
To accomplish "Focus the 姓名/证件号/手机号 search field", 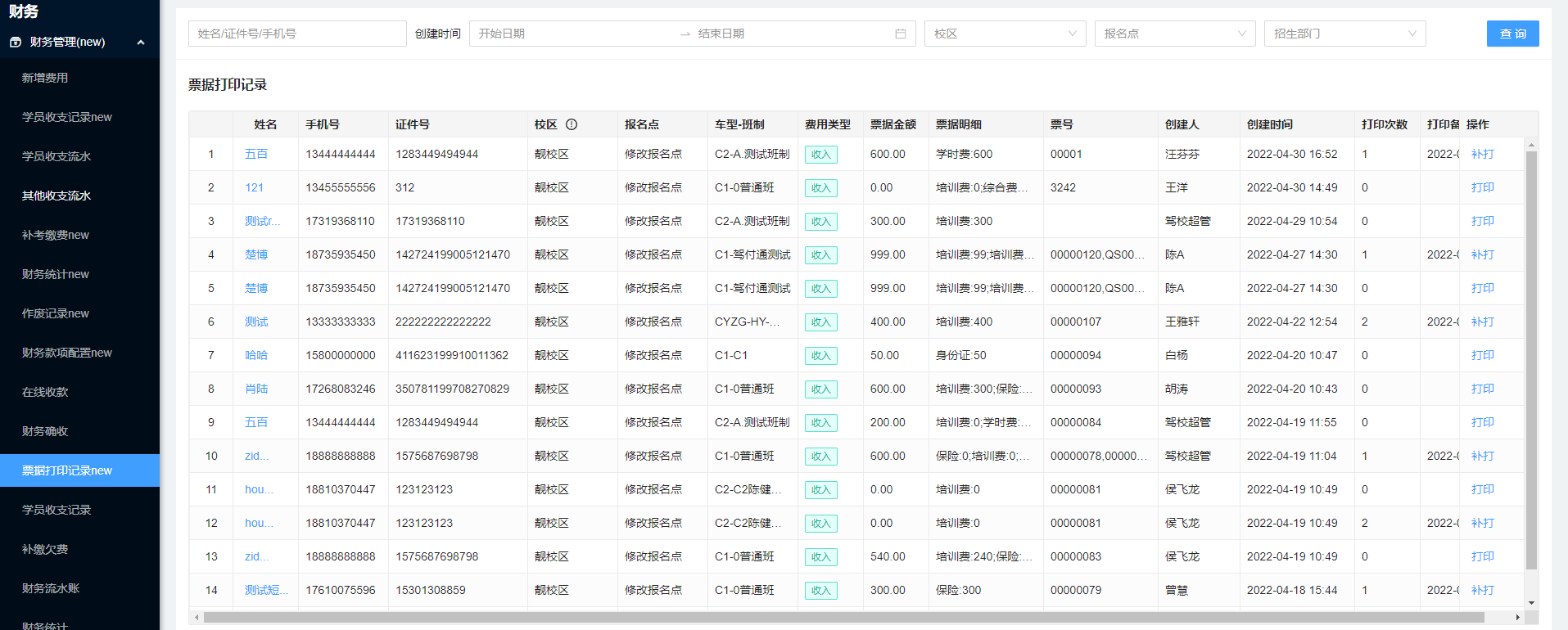I will pos(297,34).
